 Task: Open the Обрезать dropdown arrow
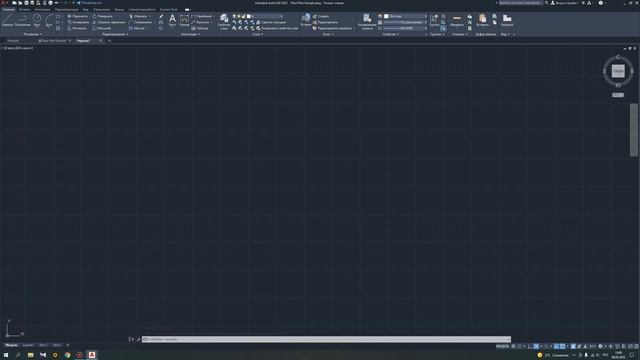pos(150,16)
